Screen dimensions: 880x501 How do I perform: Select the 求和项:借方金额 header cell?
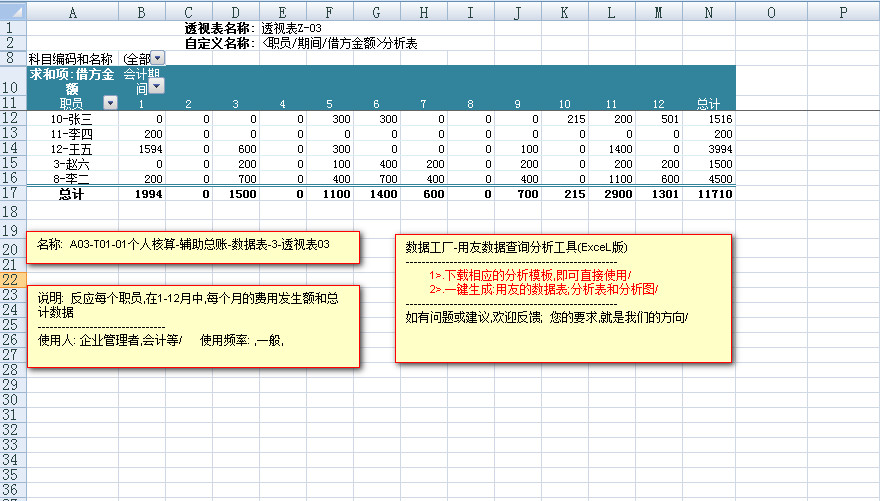tap(72, 74)
